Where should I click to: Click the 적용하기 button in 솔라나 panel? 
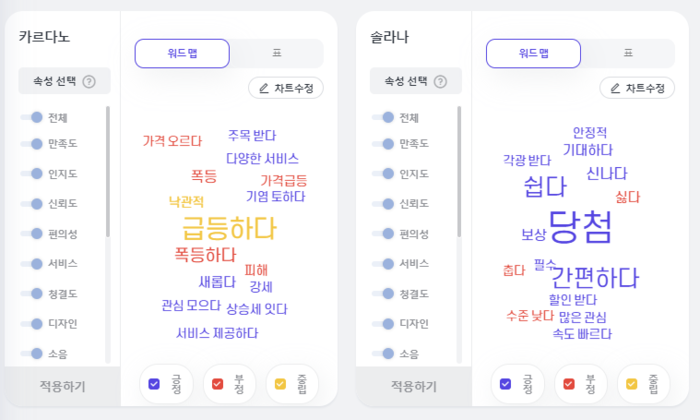(414, 386)
